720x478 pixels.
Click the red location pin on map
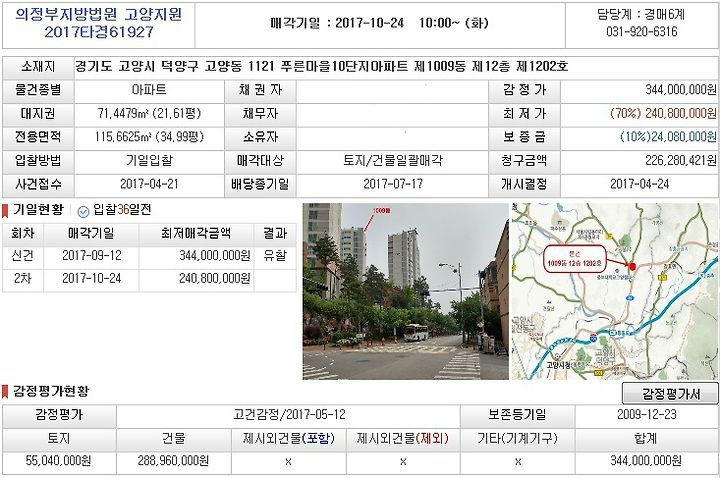[x=632, y=266]
